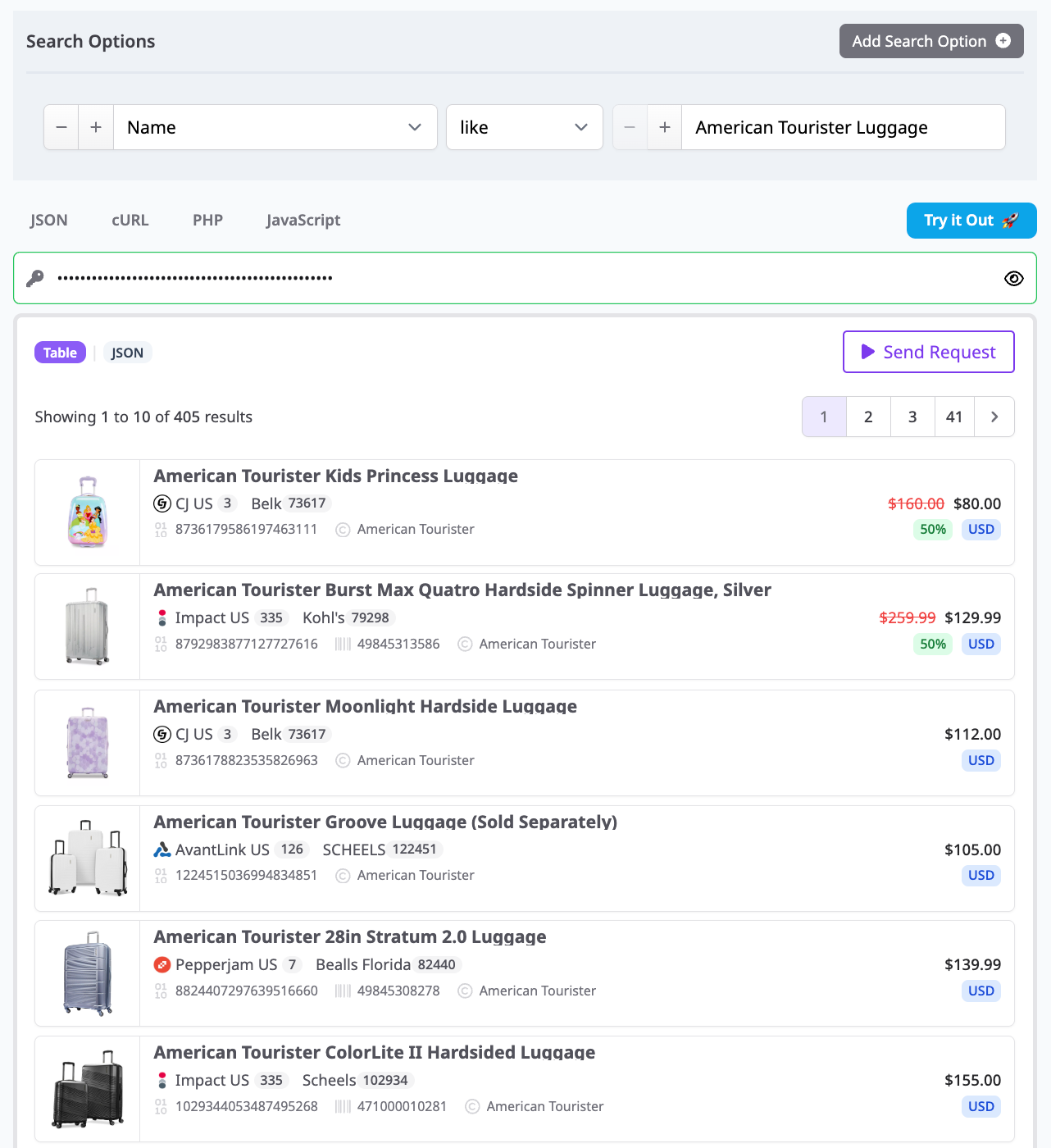Open Kids Princess Luggage thumbnail

coord(88,512)
